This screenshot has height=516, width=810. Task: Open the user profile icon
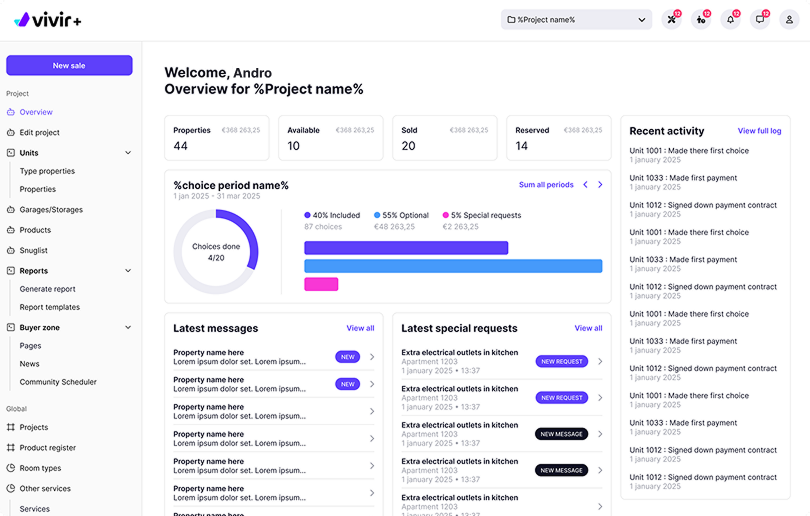(x=789, y=20)
